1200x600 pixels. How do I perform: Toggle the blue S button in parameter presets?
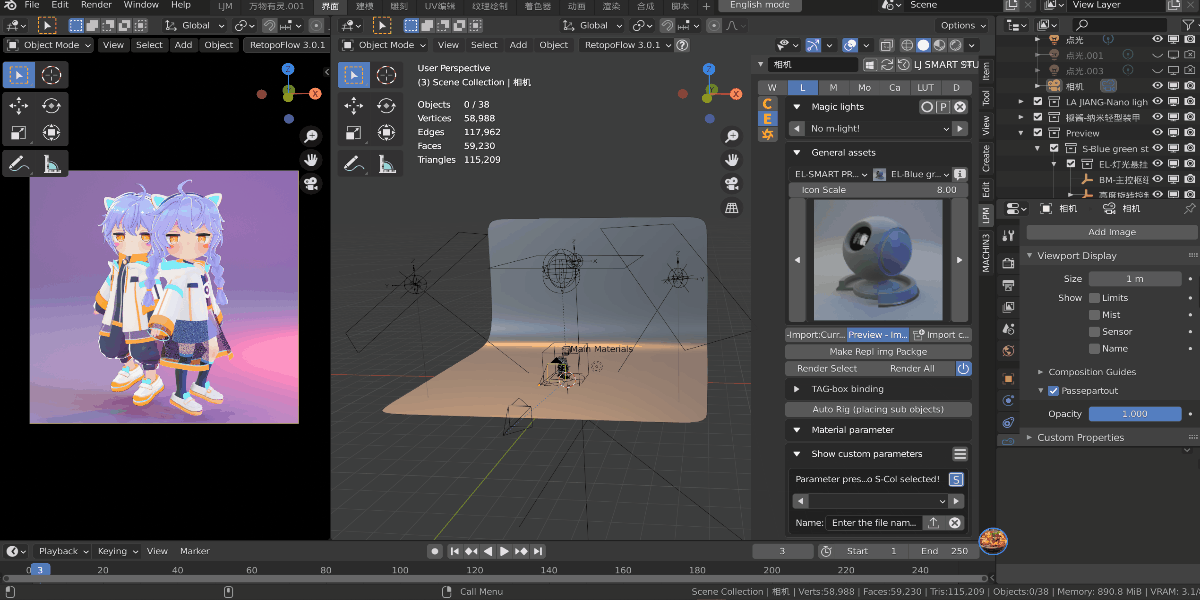point(955,479)
